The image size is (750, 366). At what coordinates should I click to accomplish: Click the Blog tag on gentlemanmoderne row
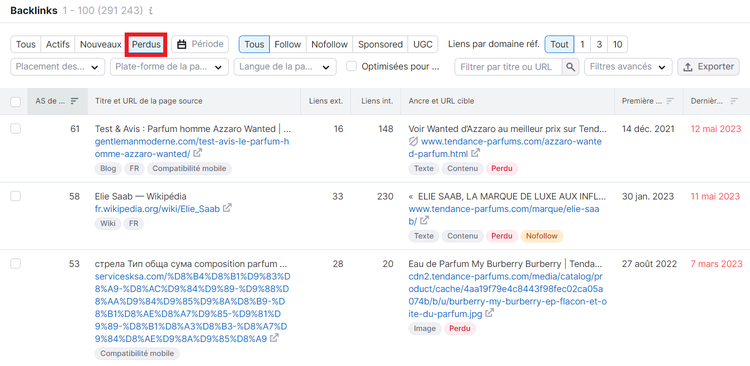(108, 168)
